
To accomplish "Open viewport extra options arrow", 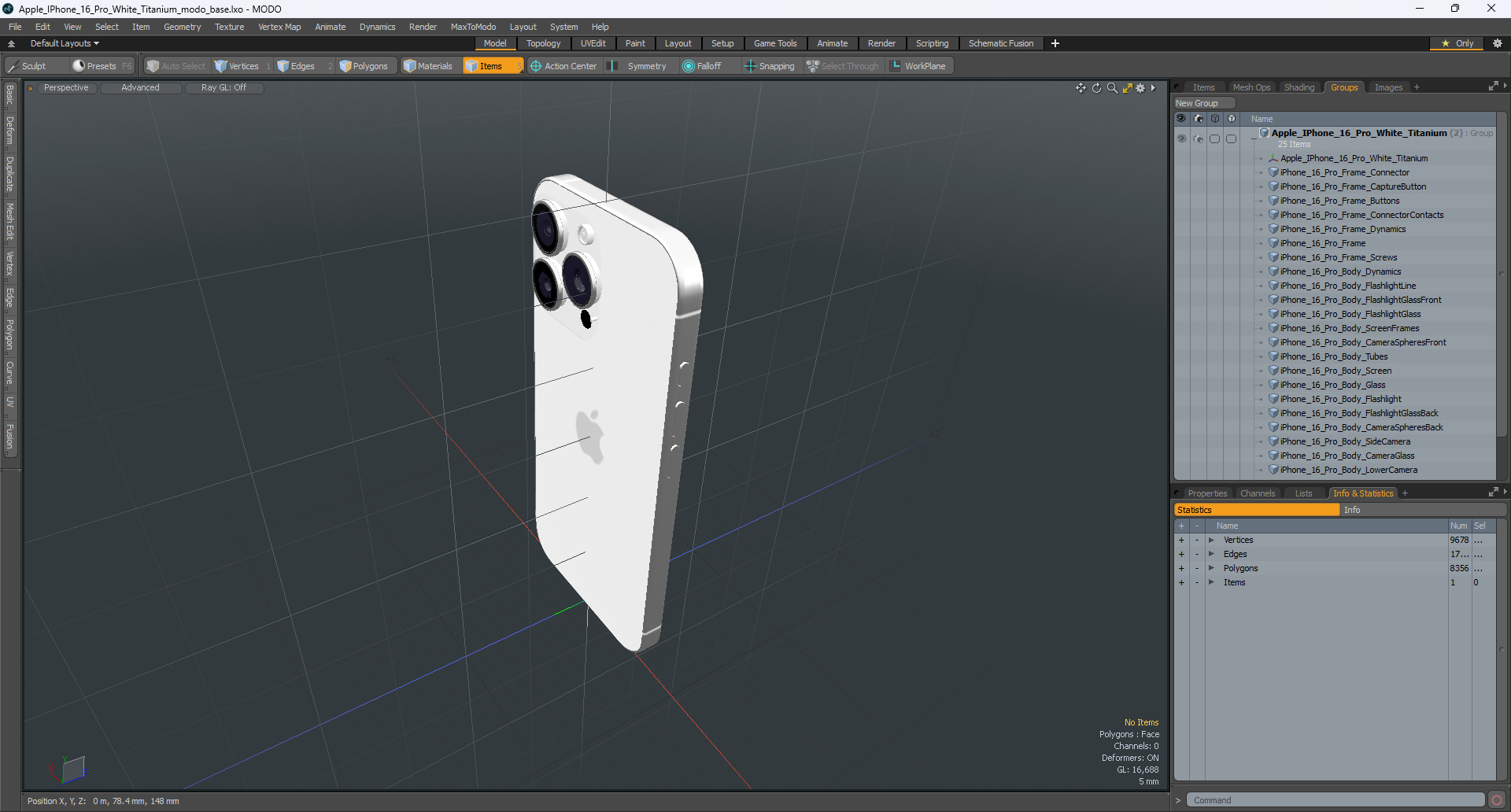I will click(1153, 88).
